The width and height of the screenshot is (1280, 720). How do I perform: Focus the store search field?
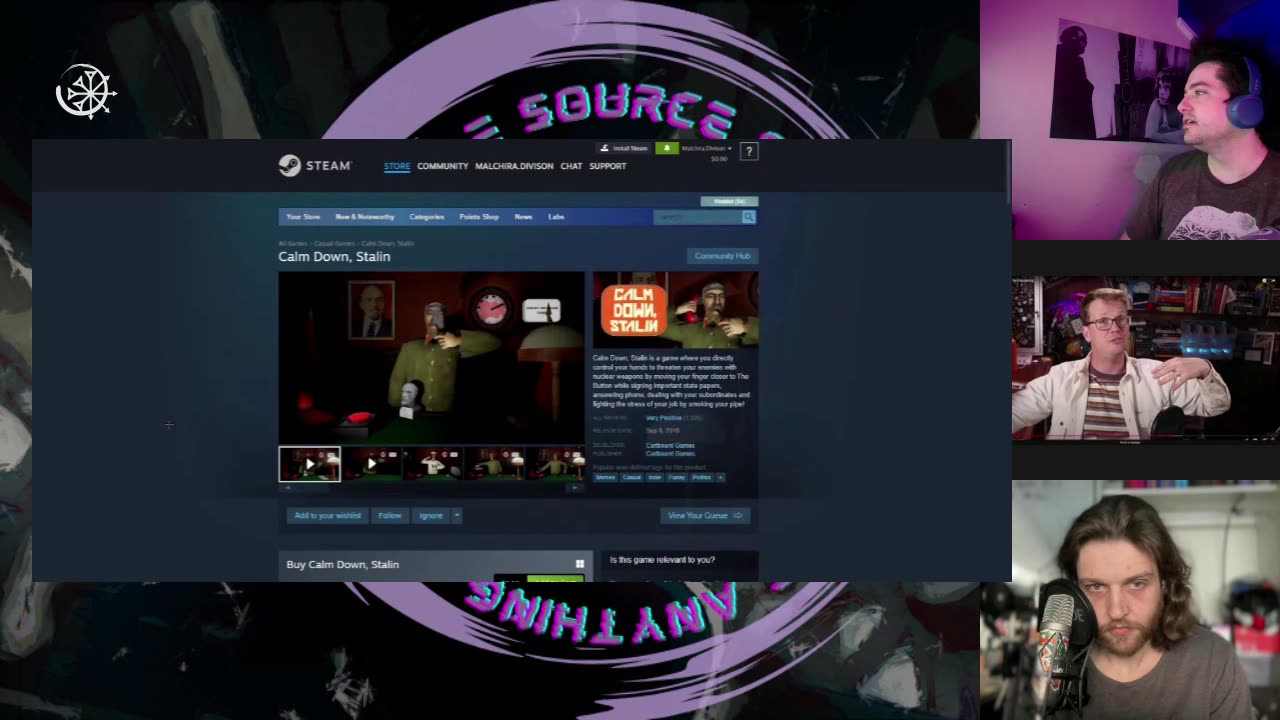697,217
